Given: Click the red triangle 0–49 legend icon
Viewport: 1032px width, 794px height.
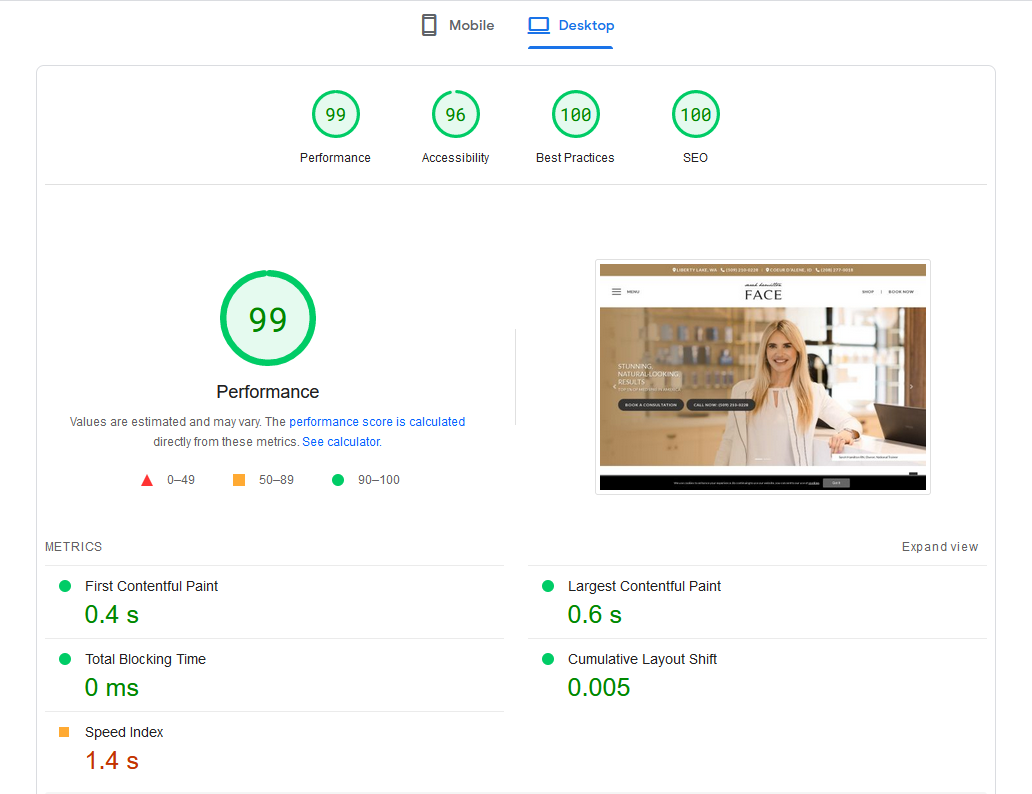Looking at the screenshot, I should click(x=147, y=480).
